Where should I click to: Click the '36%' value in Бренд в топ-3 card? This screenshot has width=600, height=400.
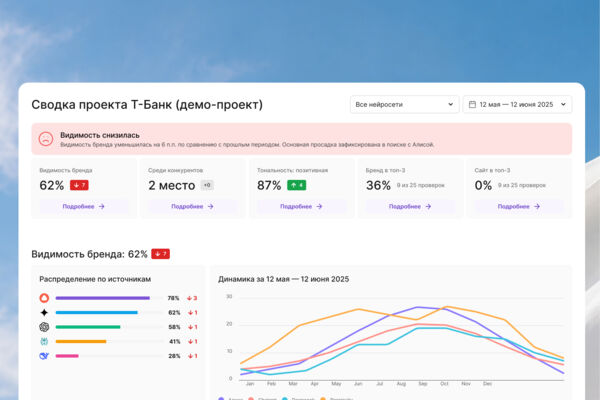tap(378, 185)
